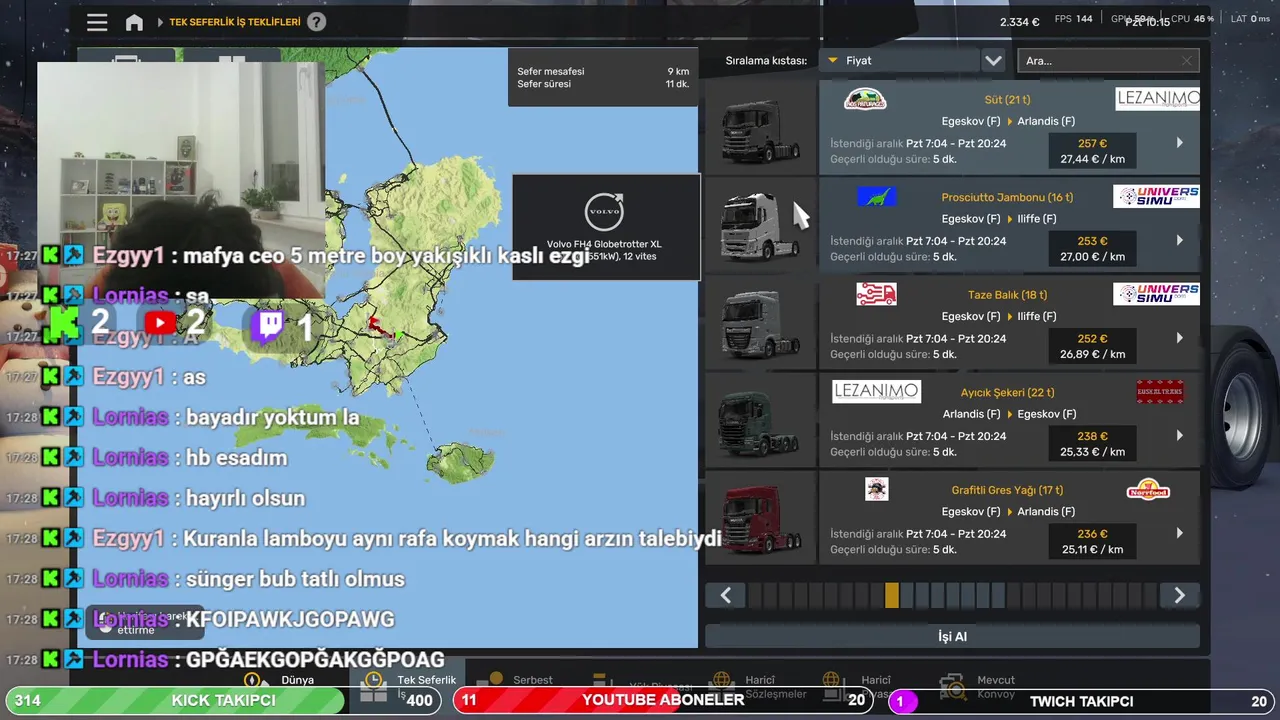Open the hamburger main menu

[x=97, y=22]
